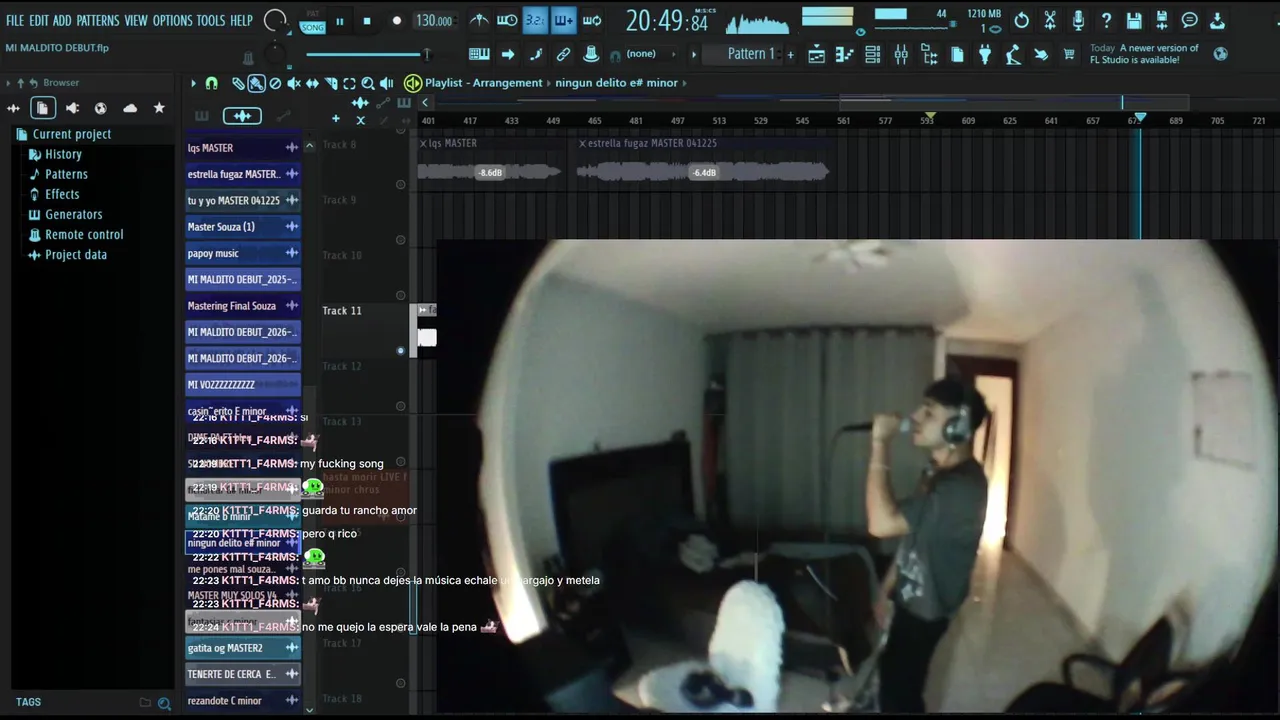Open the (none) pattern selector dropdown

click(x=650, y=54)
